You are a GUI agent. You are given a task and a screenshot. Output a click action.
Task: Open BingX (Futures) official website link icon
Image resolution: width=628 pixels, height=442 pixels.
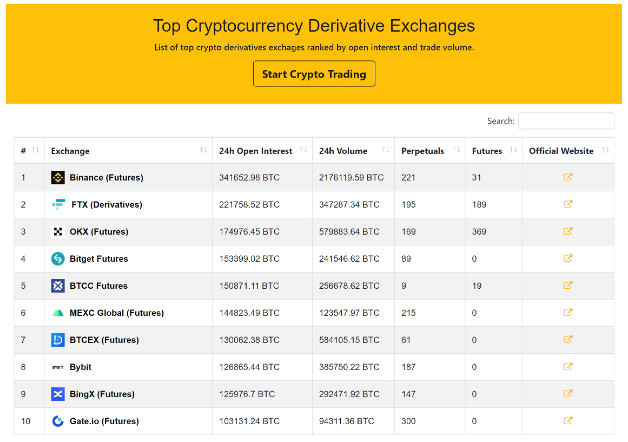tap(568, 394)
